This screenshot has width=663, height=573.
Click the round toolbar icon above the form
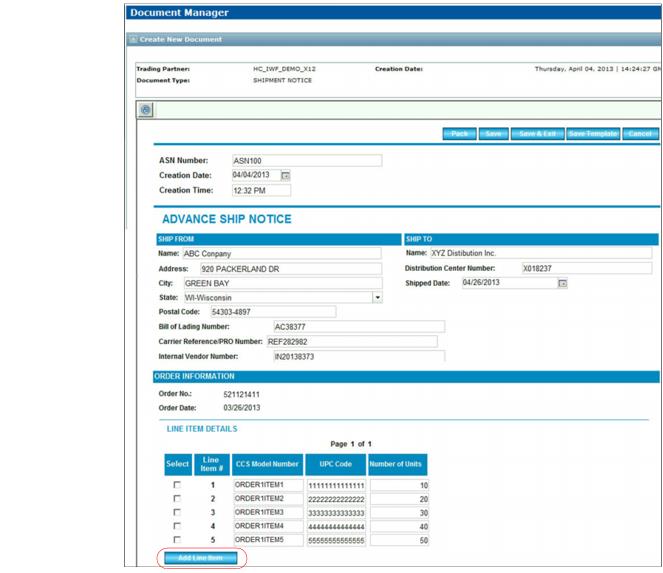tap(146, 110)
